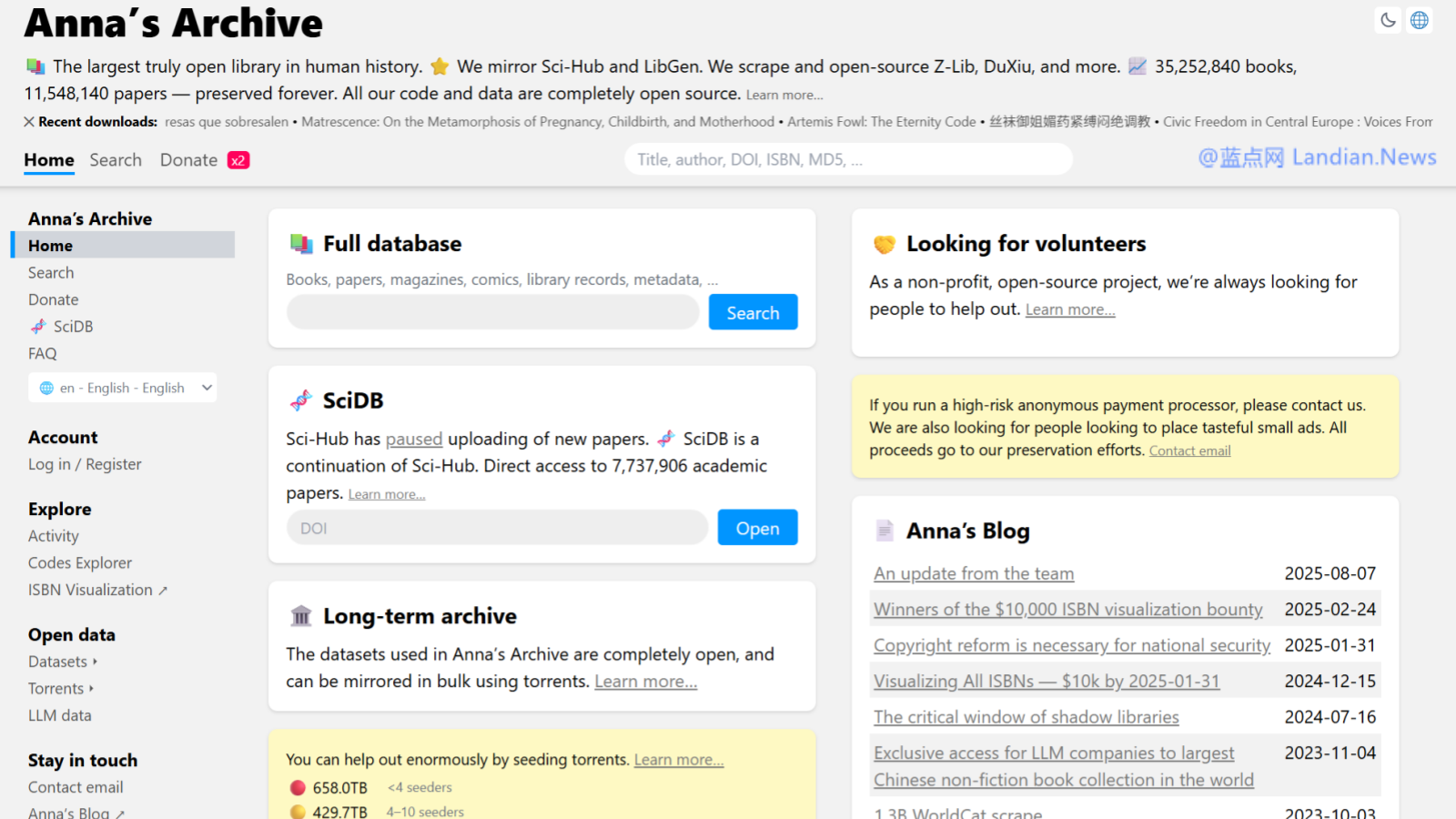Click the Long-term archive building icon
Screen dimensions: 1456x819
(x=301, y=616)
